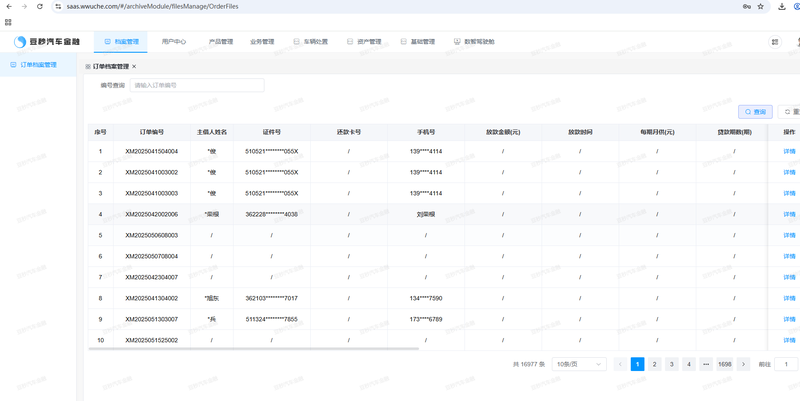
Task: Select 订单档案管理 in the left sidebar
Action: click(x=38, y=65)
